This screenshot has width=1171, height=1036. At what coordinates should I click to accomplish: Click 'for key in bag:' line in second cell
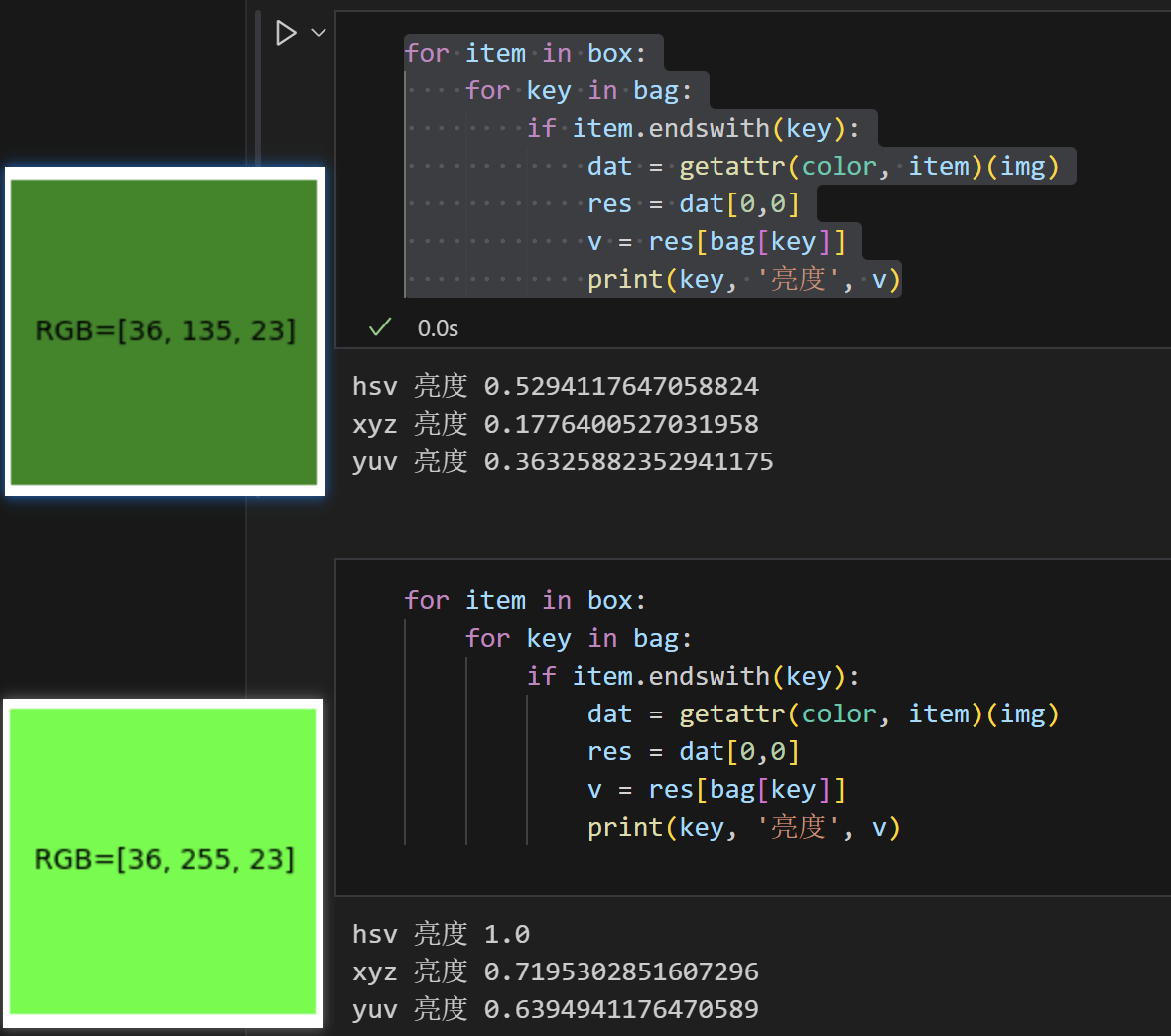(x=579, y=639)
